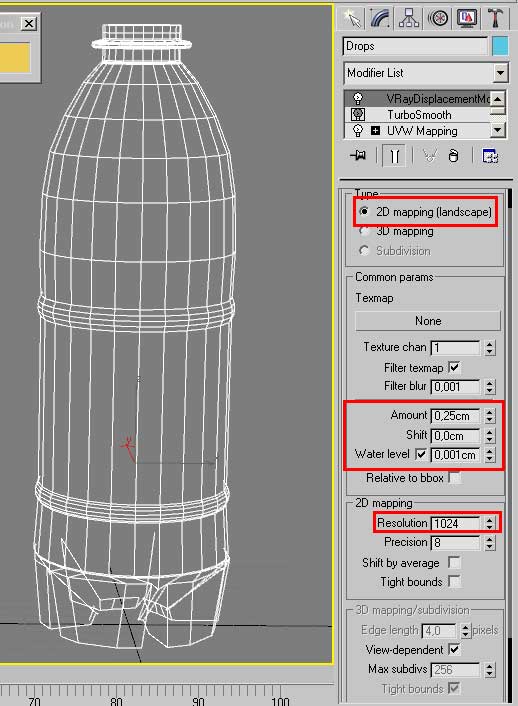This screenshot has height=706, width=518.
Task: Click Remove Modifier trash icon
Action: tap(454, 156)
